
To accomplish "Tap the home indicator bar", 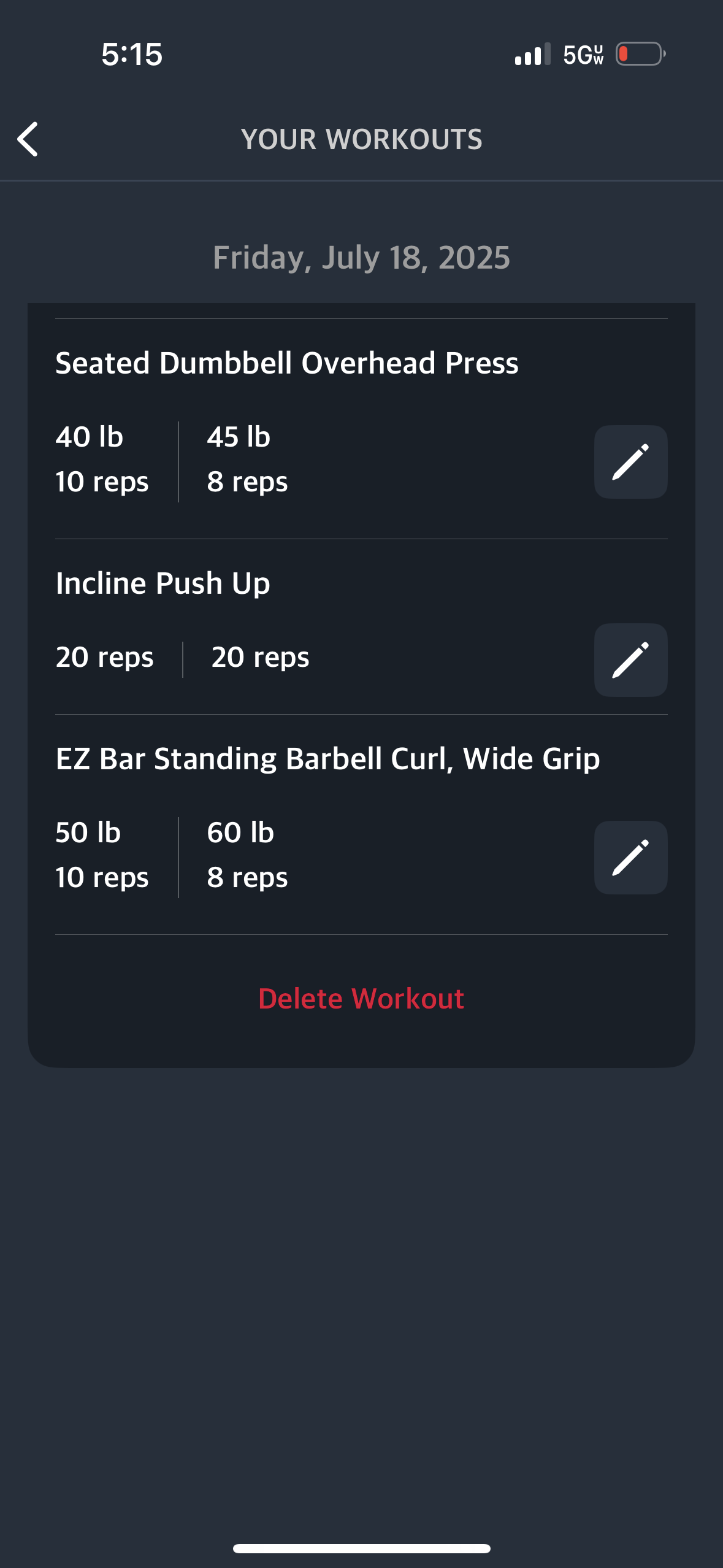I will pos(361,1548).
